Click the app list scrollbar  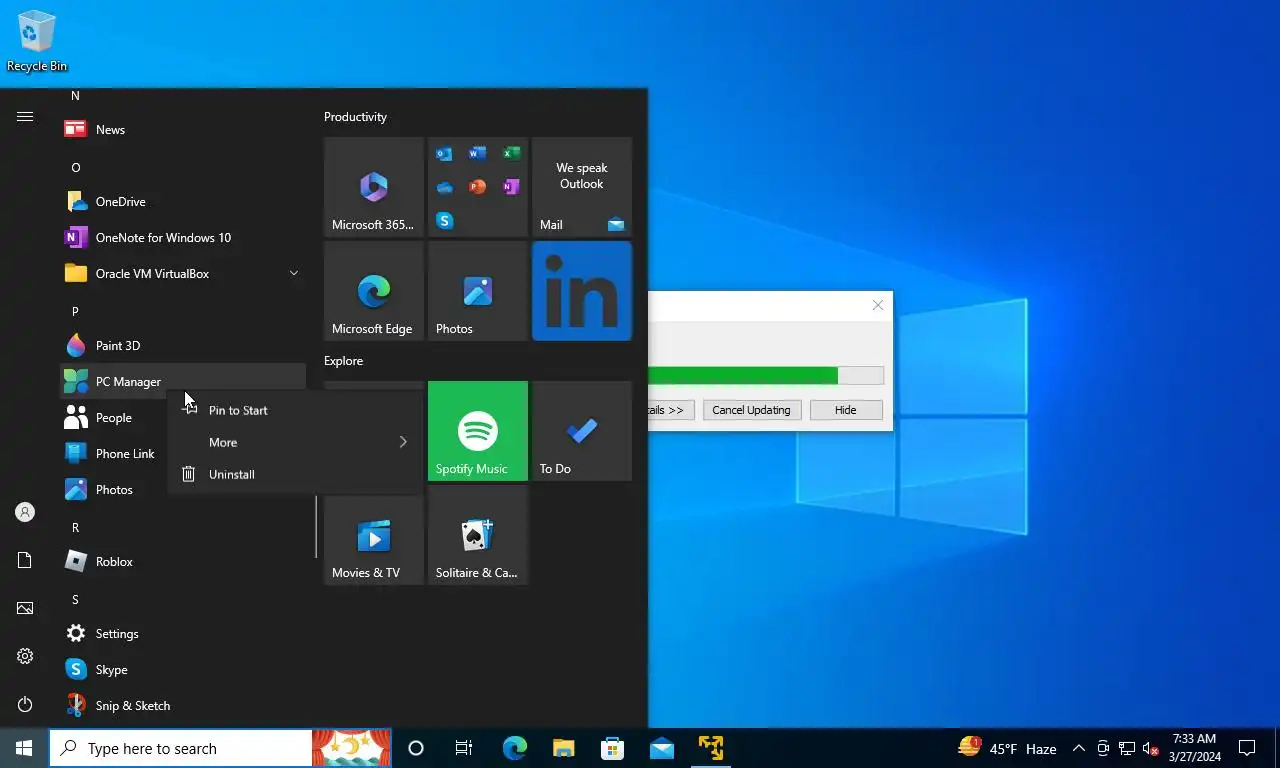point(316,527)
